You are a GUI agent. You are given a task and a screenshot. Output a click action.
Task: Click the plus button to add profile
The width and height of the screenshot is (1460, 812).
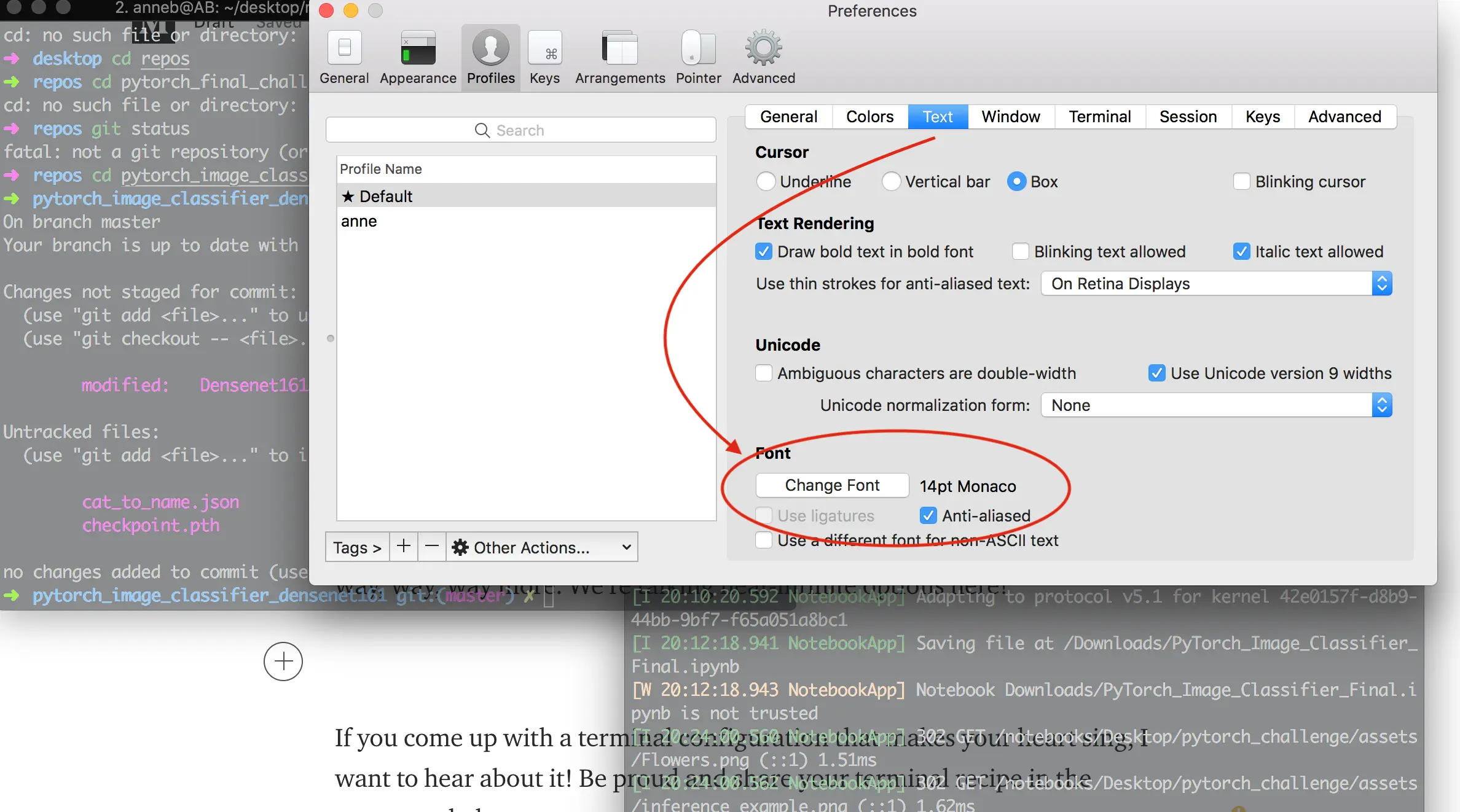403,546
